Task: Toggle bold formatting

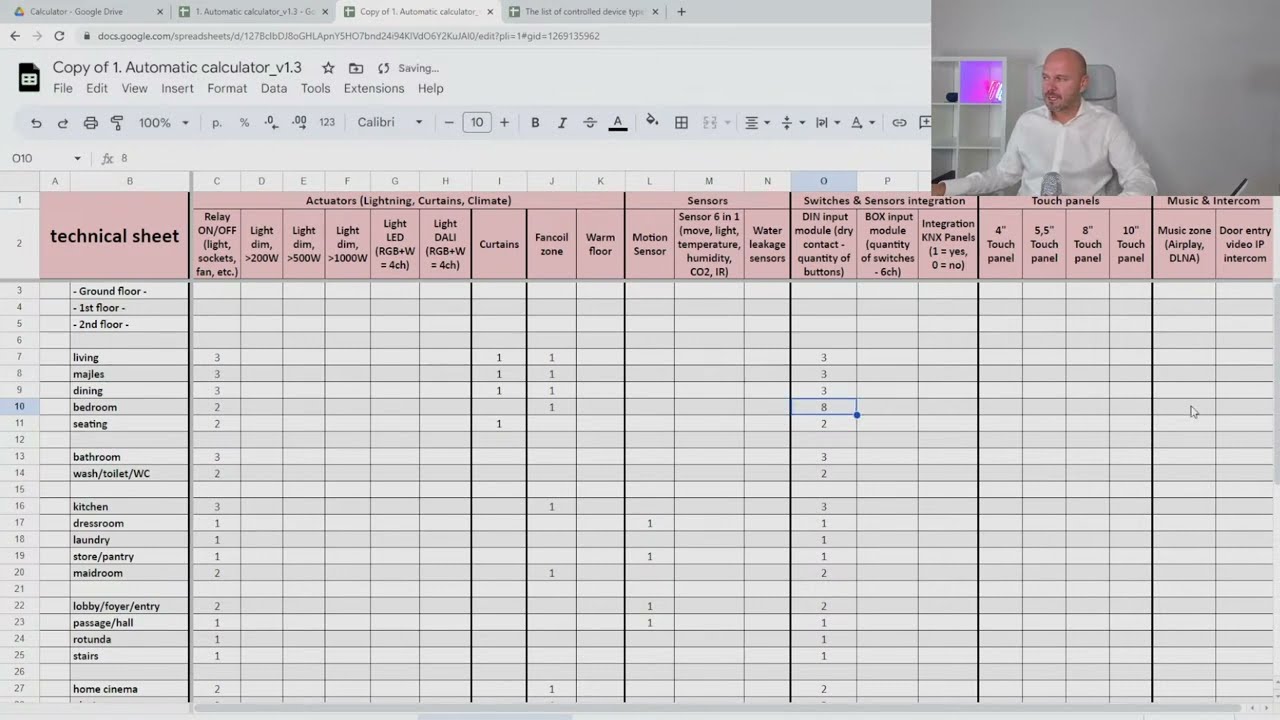Action: [x=535, y=122]
